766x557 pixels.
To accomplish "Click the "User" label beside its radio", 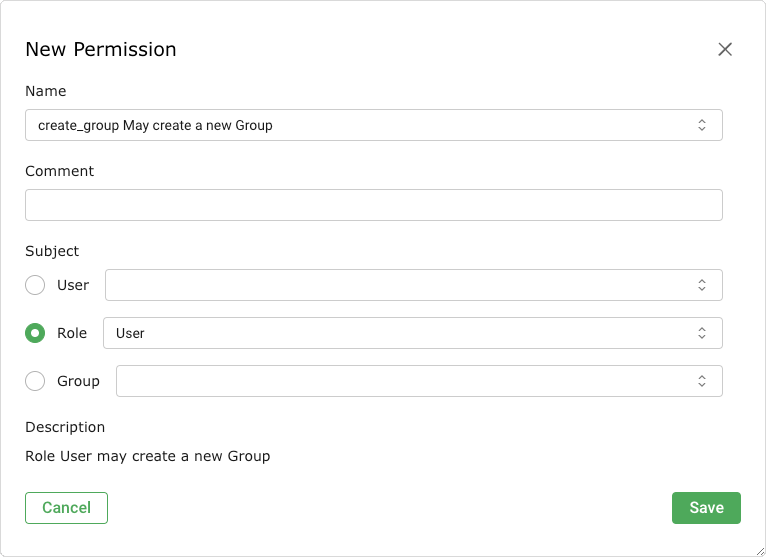I will (73, 285).
